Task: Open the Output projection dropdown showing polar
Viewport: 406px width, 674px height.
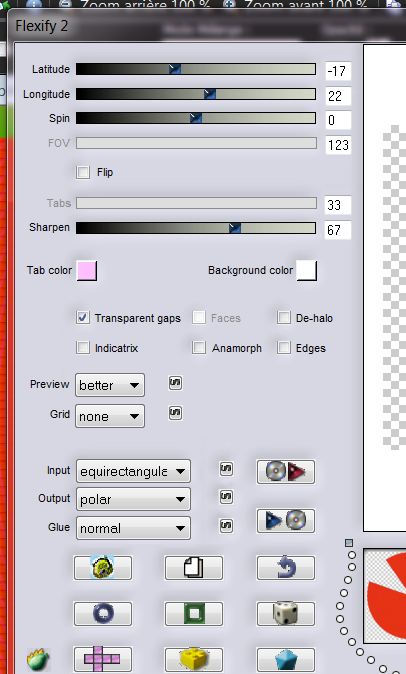Action: 133,499
